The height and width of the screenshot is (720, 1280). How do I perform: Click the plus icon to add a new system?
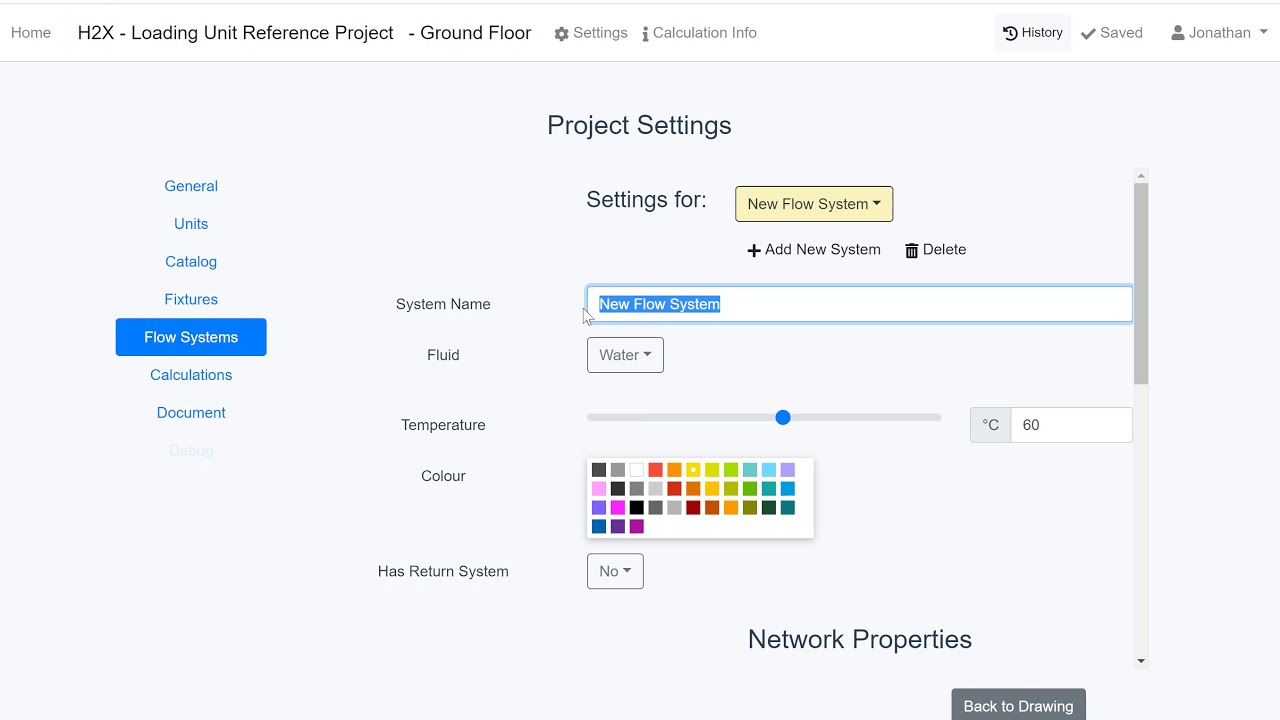point(754,250)
